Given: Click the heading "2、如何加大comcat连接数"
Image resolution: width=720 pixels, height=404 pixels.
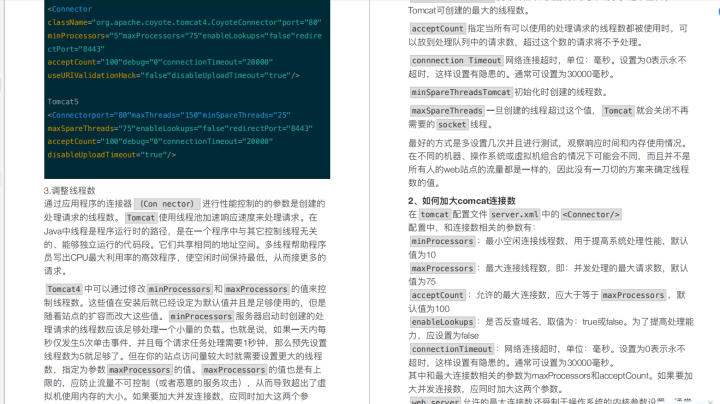Looking at the screenshot, I should (461, 201).
